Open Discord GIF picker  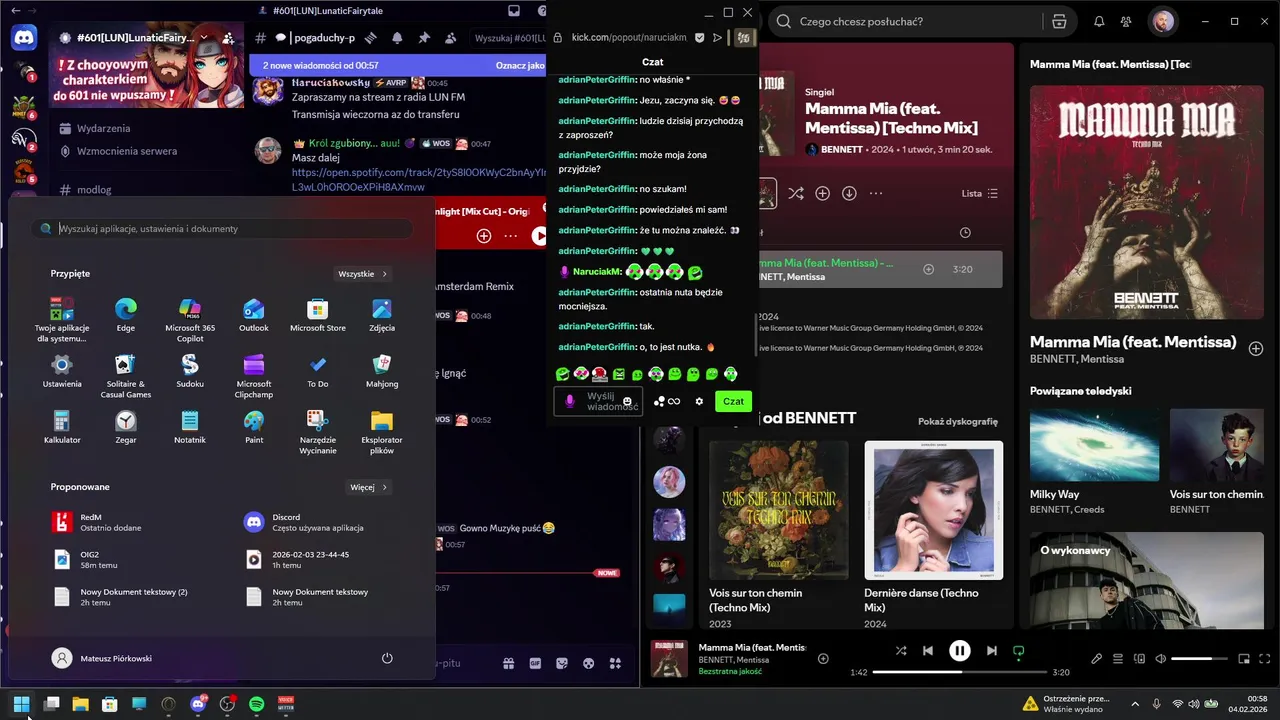coord(535,663)
